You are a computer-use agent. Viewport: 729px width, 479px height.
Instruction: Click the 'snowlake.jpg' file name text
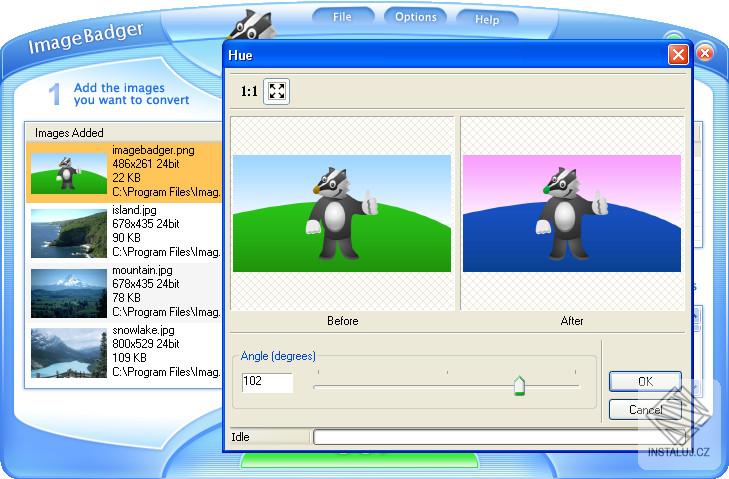click(x=143, y=330)
